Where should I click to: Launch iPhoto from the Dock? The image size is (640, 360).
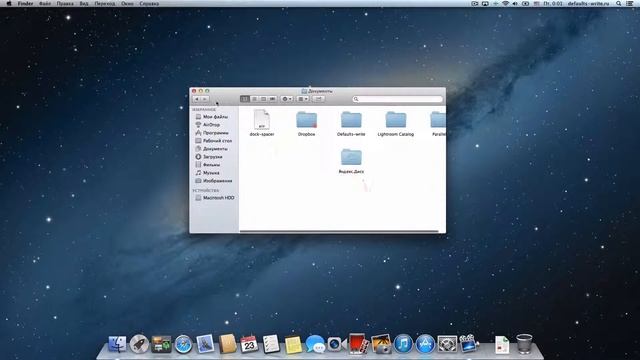tap(381, 344)
